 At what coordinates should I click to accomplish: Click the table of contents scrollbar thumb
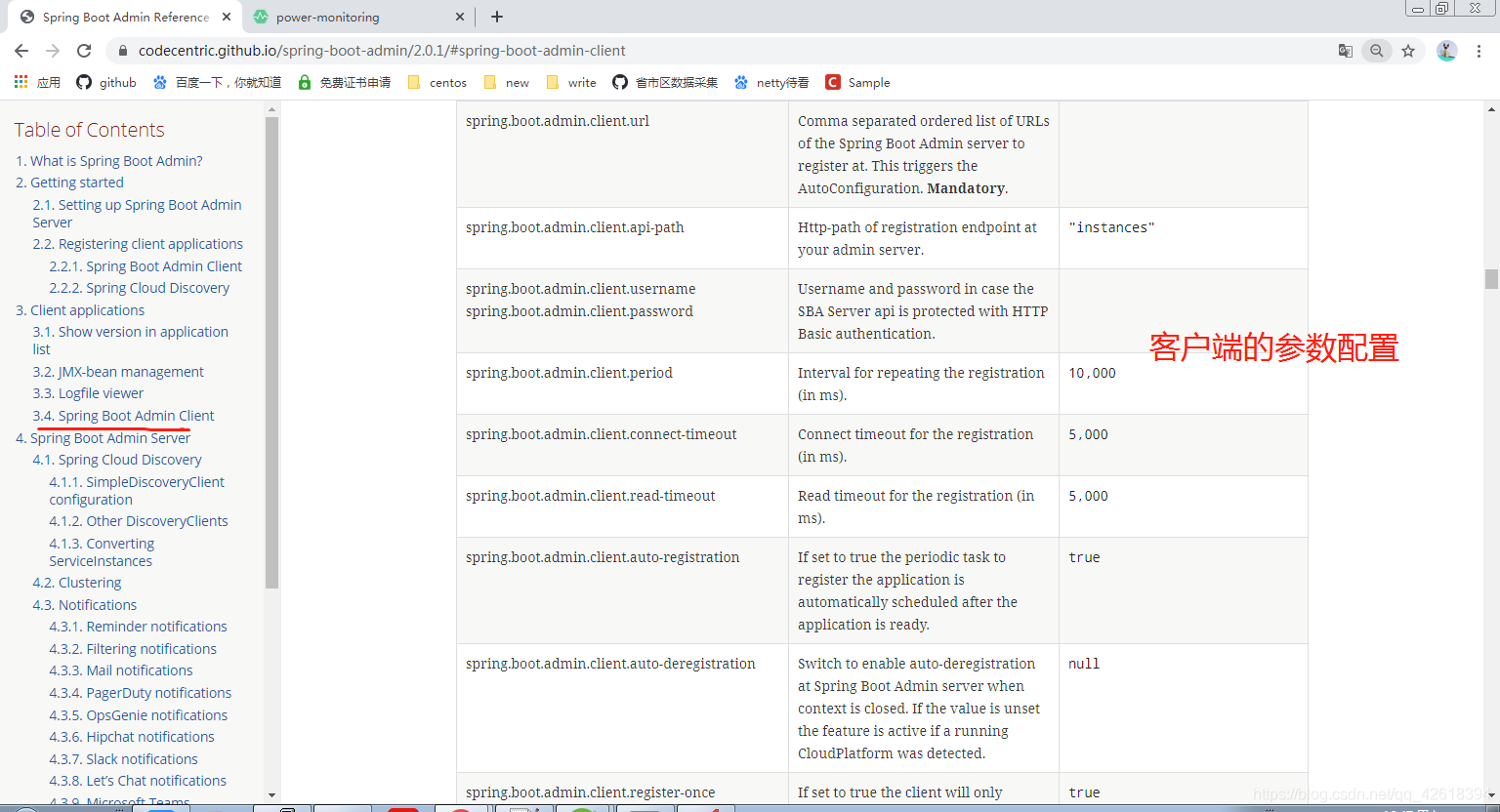pos(271,352)
